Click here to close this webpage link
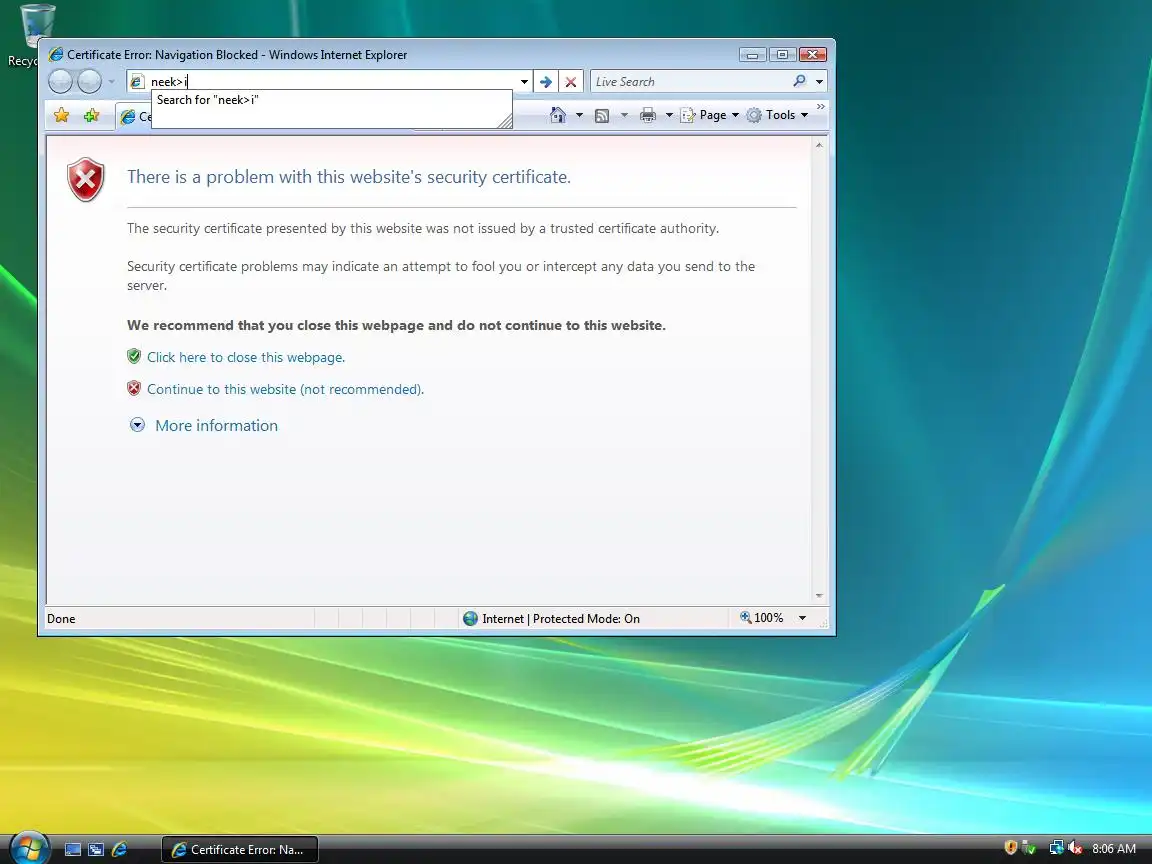 (246, 357)
